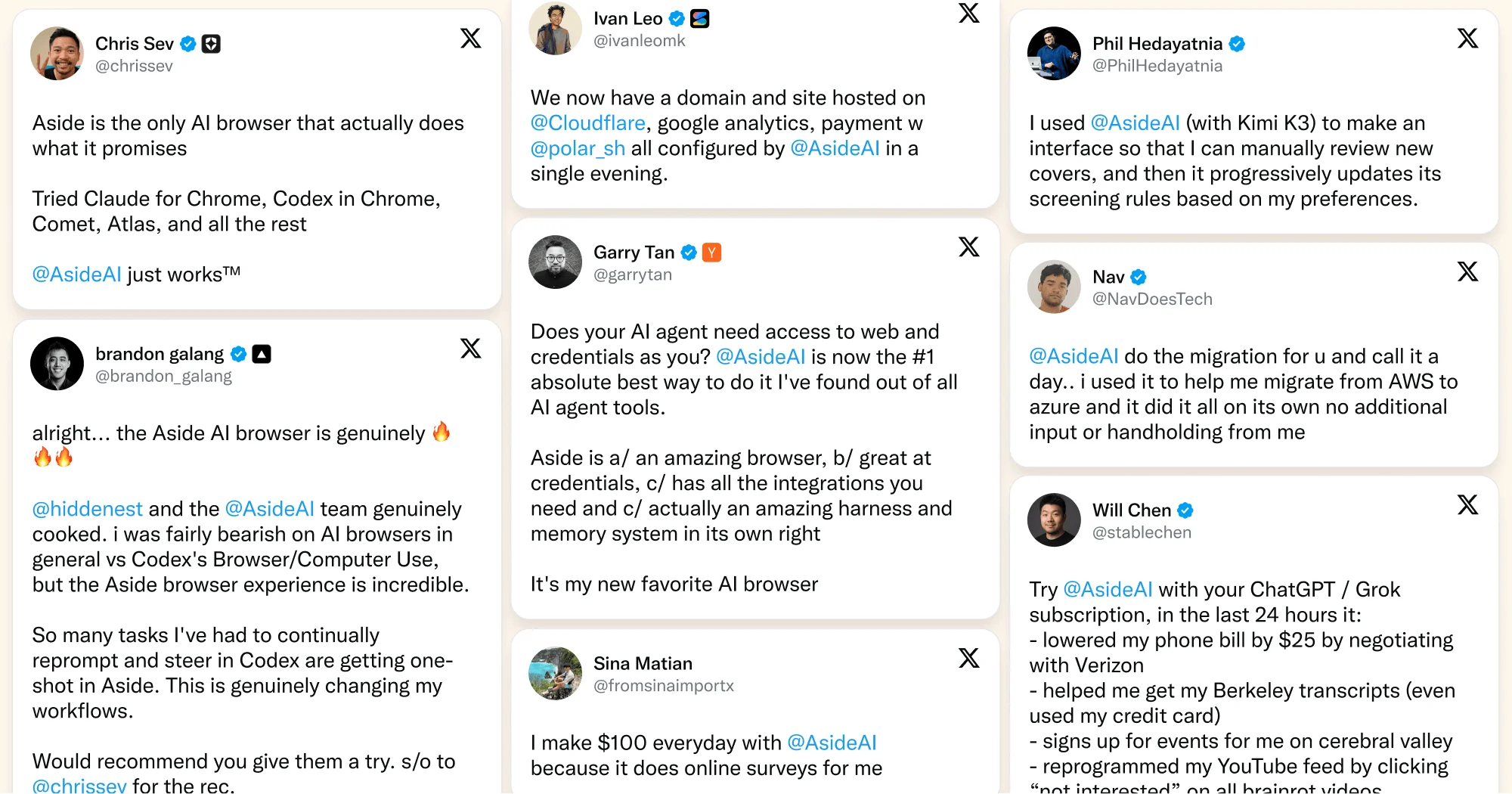This screenshot has height=794, width=1512.
Task: Open the @polar_sh mention link
Action: 578,148
